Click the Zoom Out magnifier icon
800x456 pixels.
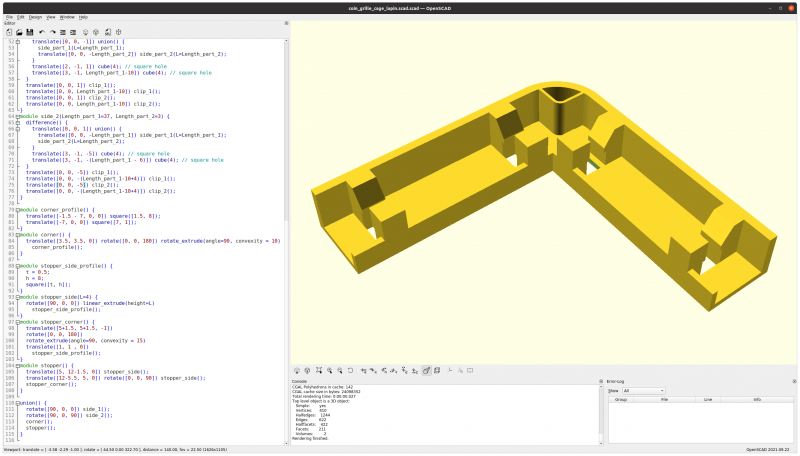(x=339, y=371)
